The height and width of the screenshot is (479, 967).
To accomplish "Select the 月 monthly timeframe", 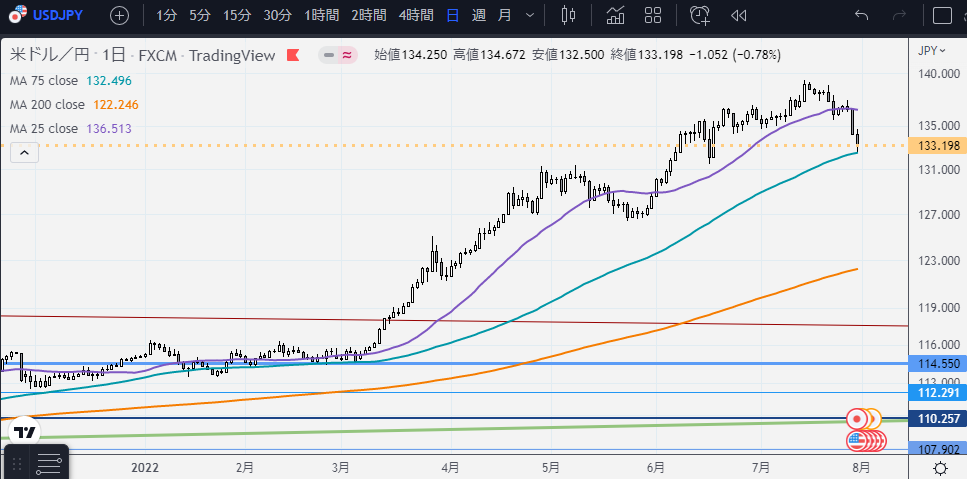I will click(x=504, y=15).
